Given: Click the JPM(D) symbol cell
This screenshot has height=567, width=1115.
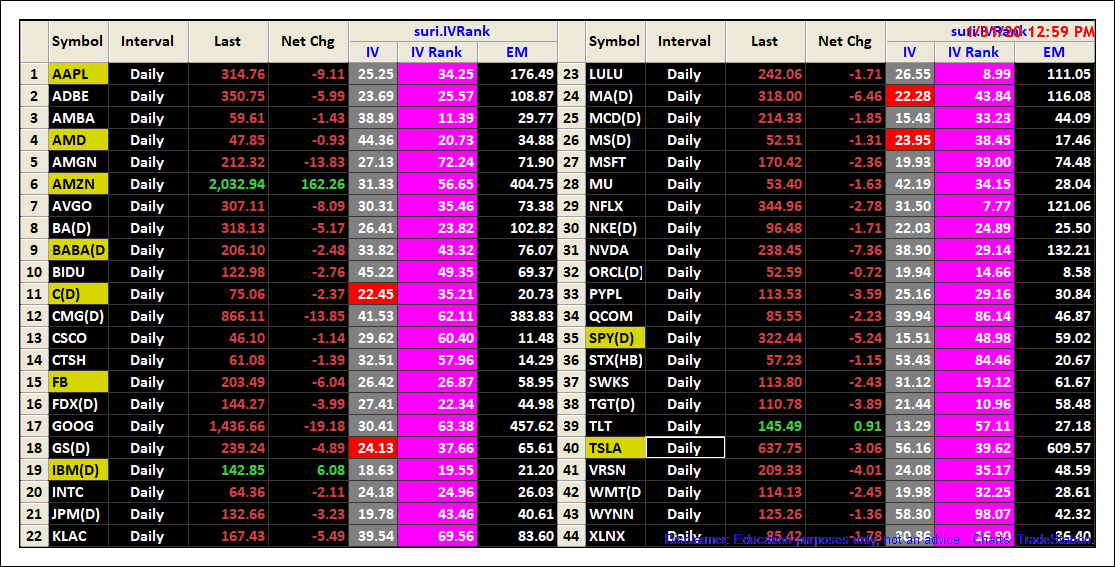Looking at the screenshot, I should tap(78, 515).
